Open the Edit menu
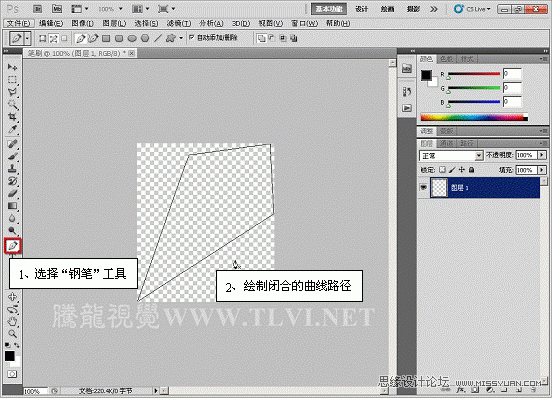The width and height of the screenshot is (552, 398). point(51,23)
